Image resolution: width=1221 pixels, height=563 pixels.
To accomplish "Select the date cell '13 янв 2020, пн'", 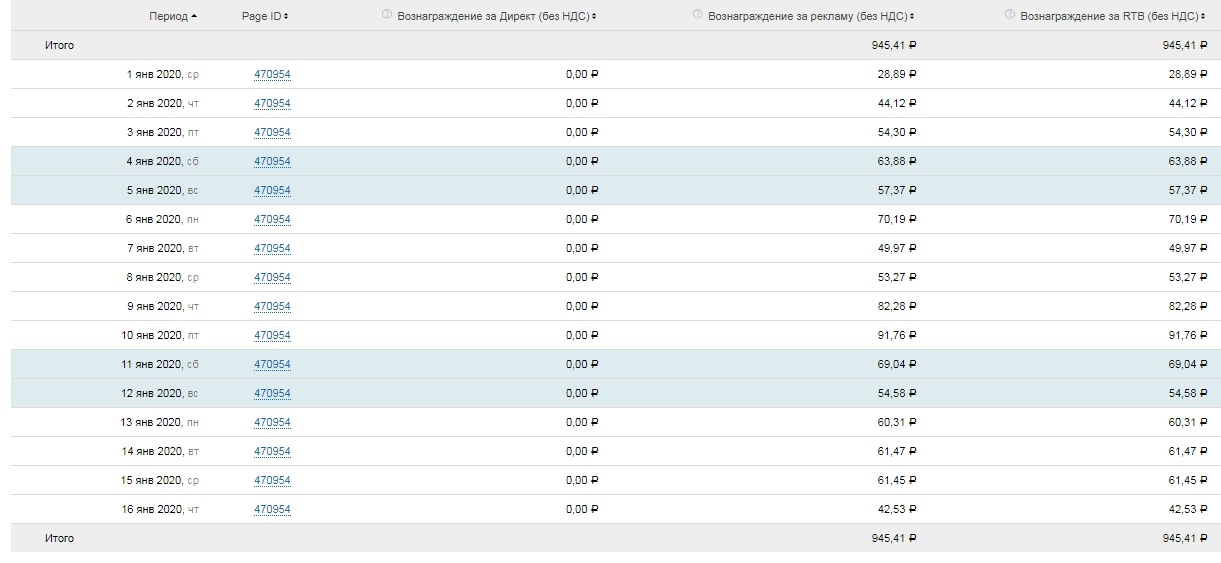I will click(160, 423).
